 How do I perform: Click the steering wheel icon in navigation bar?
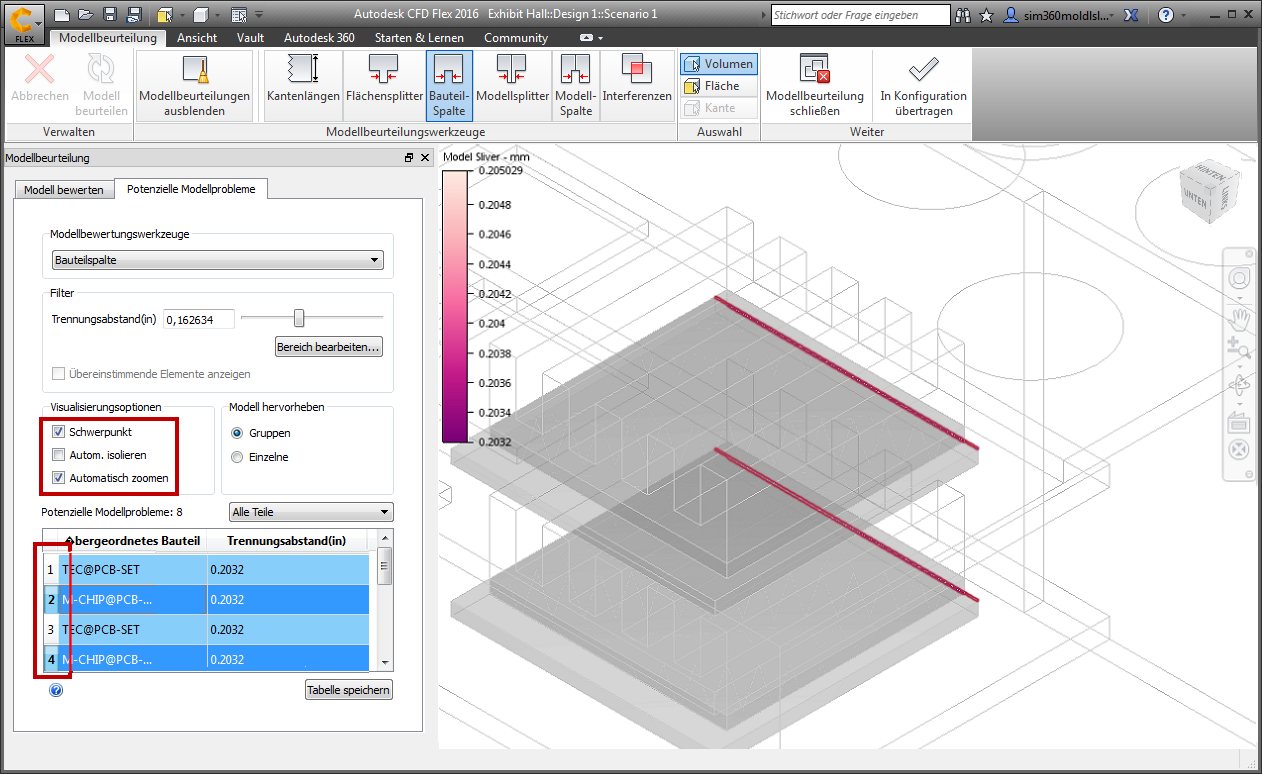(1240, 278)
